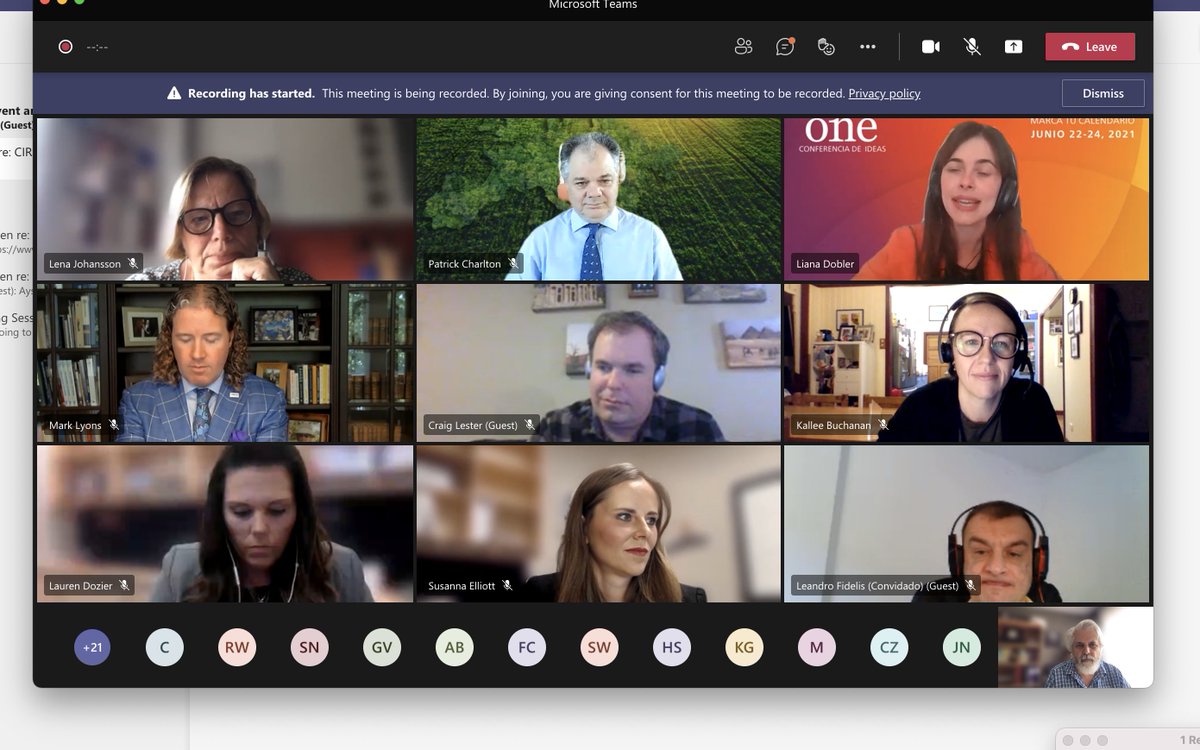Screen dimensions: 1200x750
Task: Click the Liana Dobler name label
Action: point(825,264)
